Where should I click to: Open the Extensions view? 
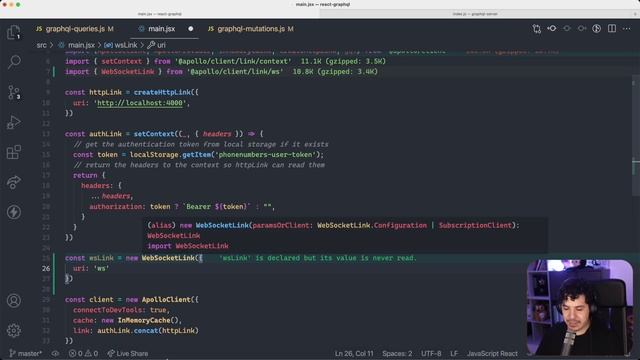tap(13, 152)
